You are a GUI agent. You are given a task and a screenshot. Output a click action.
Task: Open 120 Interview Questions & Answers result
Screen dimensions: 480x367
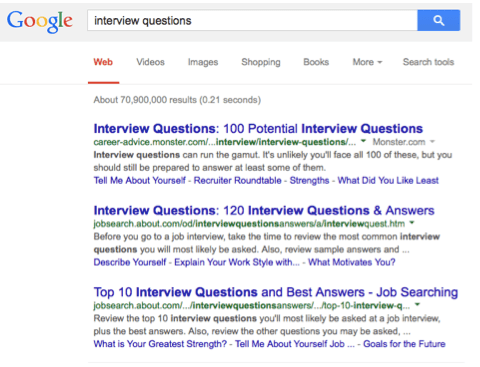[264, 211]
